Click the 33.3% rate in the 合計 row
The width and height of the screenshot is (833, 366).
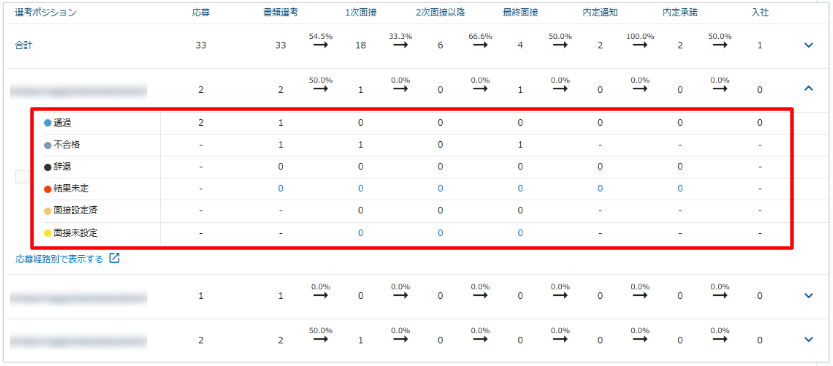[x=400, y=37]
